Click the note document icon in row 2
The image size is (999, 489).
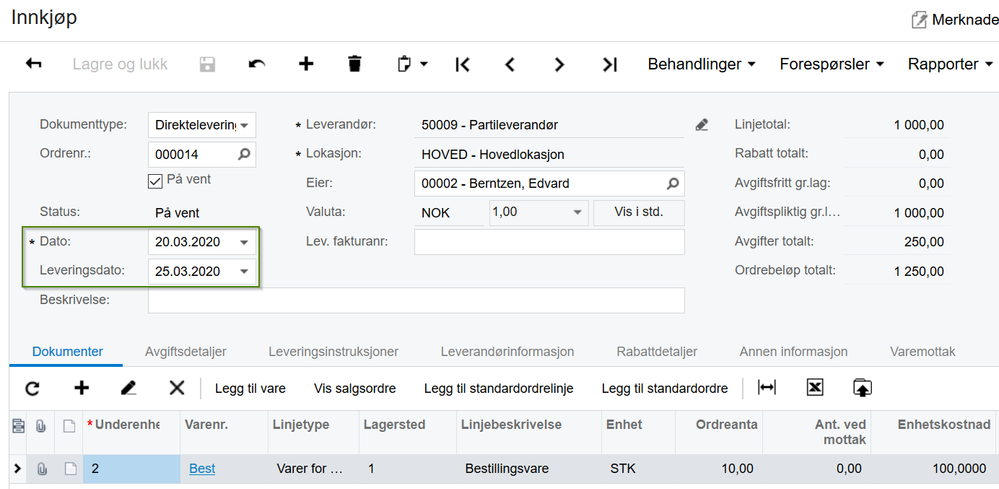(69, 469)
